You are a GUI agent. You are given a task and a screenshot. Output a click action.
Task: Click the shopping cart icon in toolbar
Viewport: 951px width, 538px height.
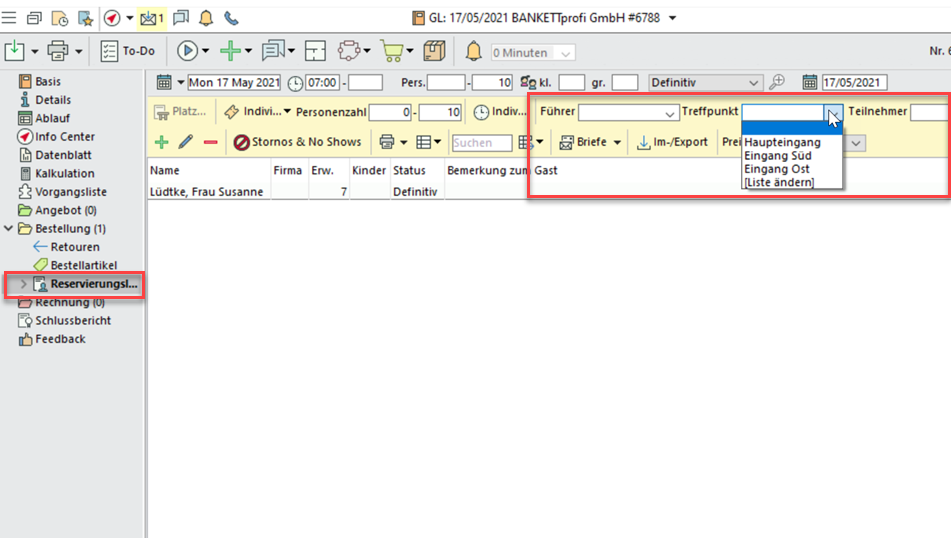tap(390, 51)
